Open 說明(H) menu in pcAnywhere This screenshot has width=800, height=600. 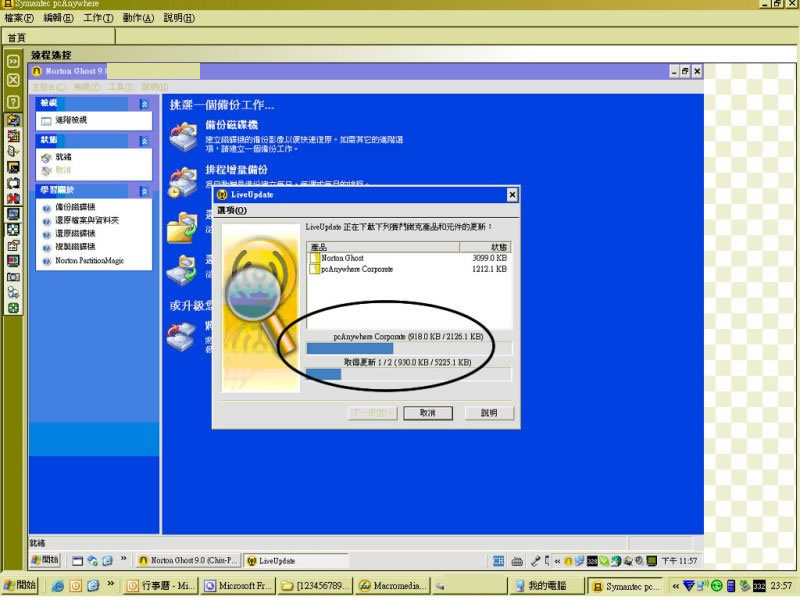point(179,18)
